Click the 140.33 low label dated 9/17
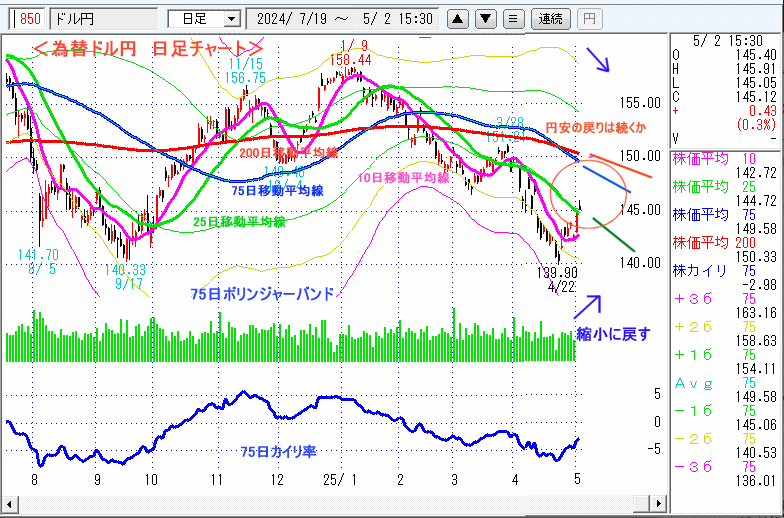This screenshot has width=784, height=518. 125,270
